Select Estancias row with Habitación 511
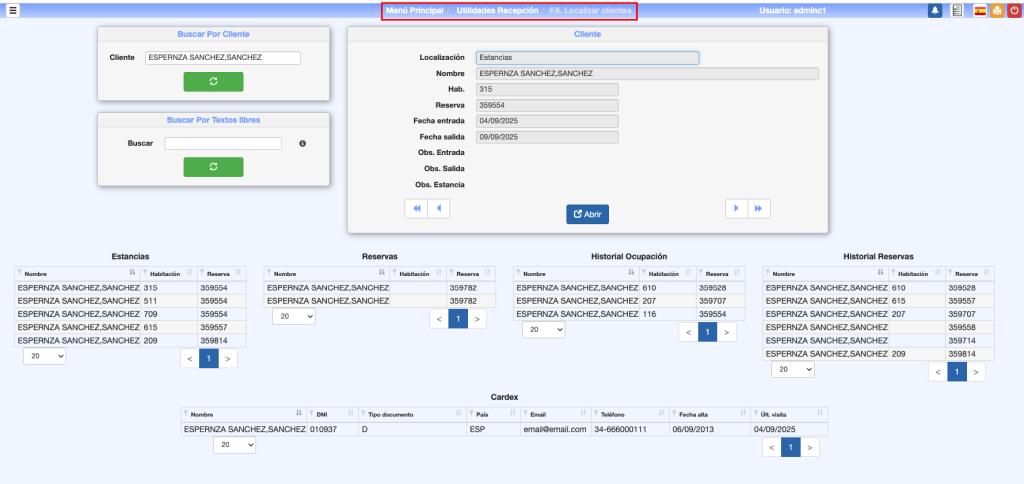 point(130,300)
